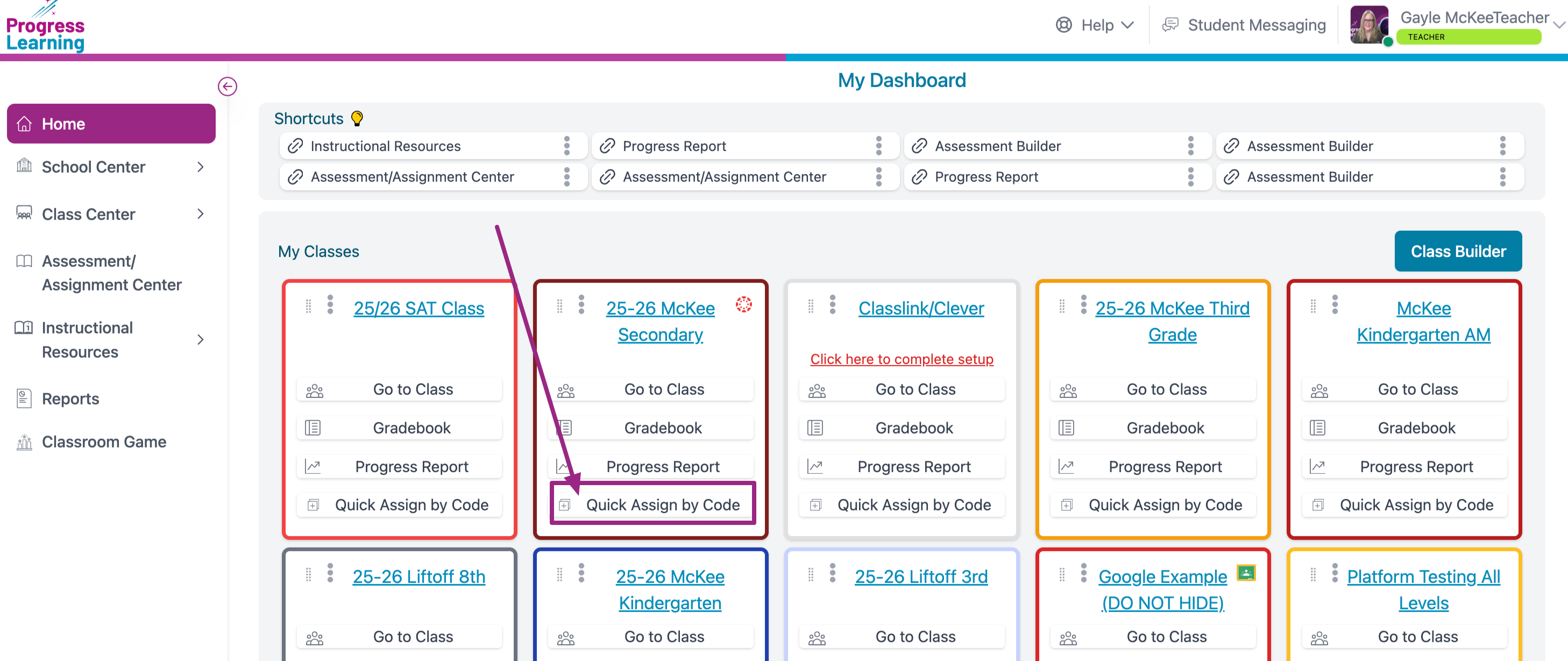Open three-dot menu on 25/26 SAT Class card
This screenshot has width=1568, height=661.
pyautogui.click(x=330, y=304)
